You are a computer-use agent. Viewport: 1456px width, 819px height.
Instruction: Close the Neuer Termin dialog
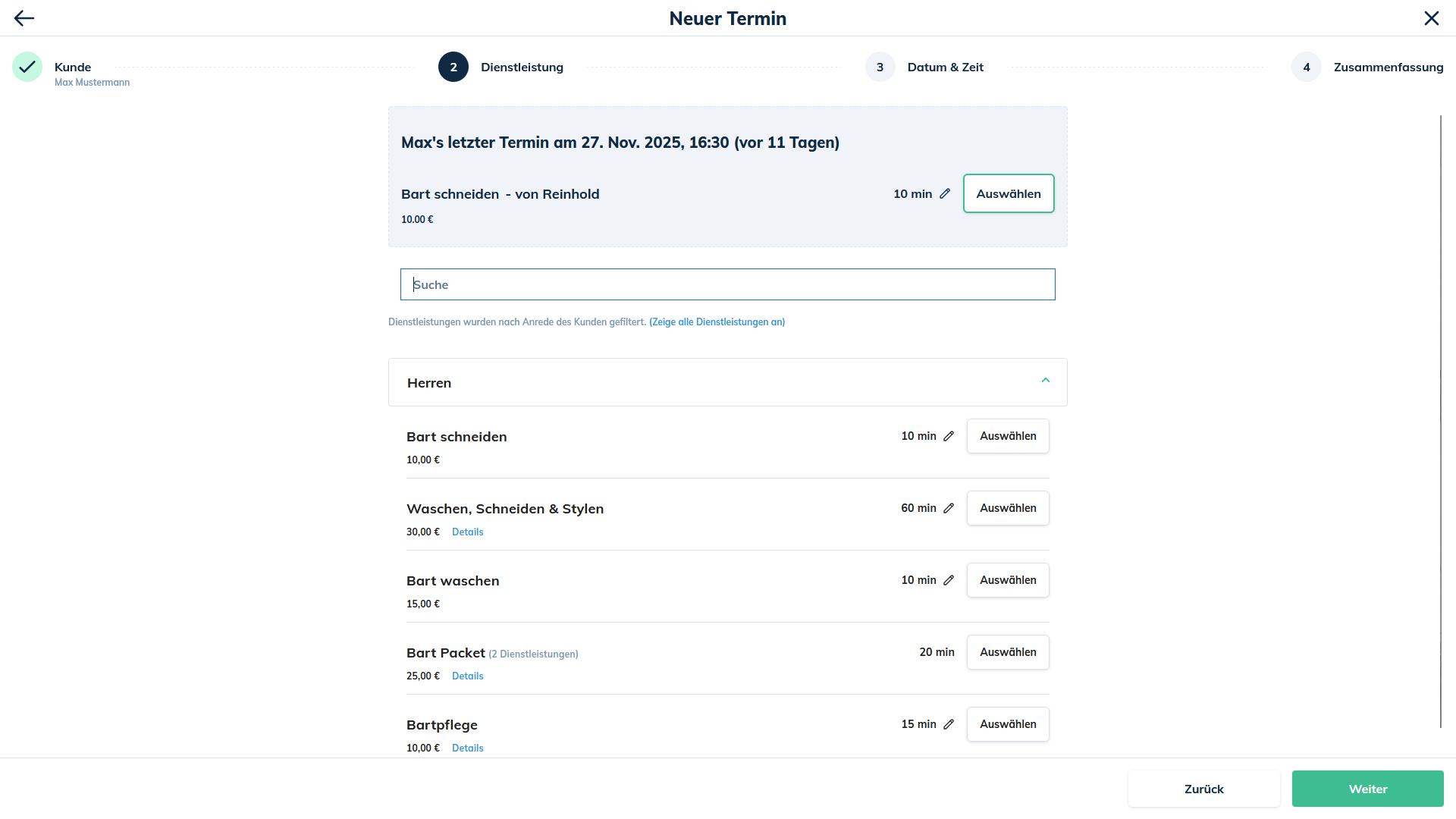tap(1431, 18)
